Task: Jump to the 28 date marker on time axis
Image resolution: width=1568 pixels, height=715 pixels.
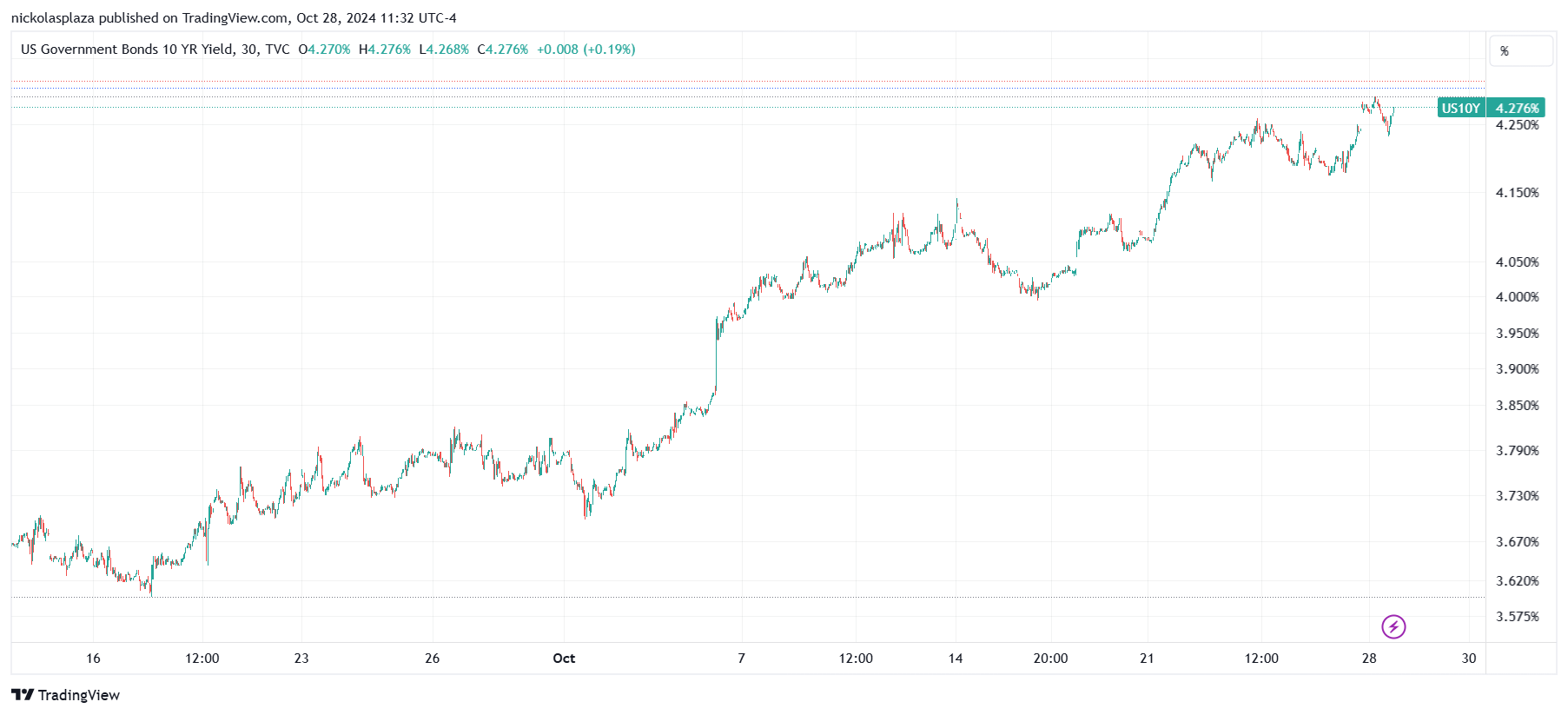Action: (1369, 659)
